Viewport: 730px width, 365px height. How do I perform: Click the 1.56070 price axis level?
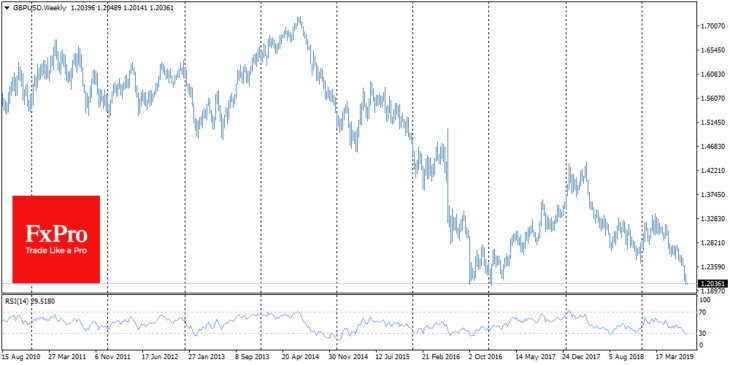712,99
